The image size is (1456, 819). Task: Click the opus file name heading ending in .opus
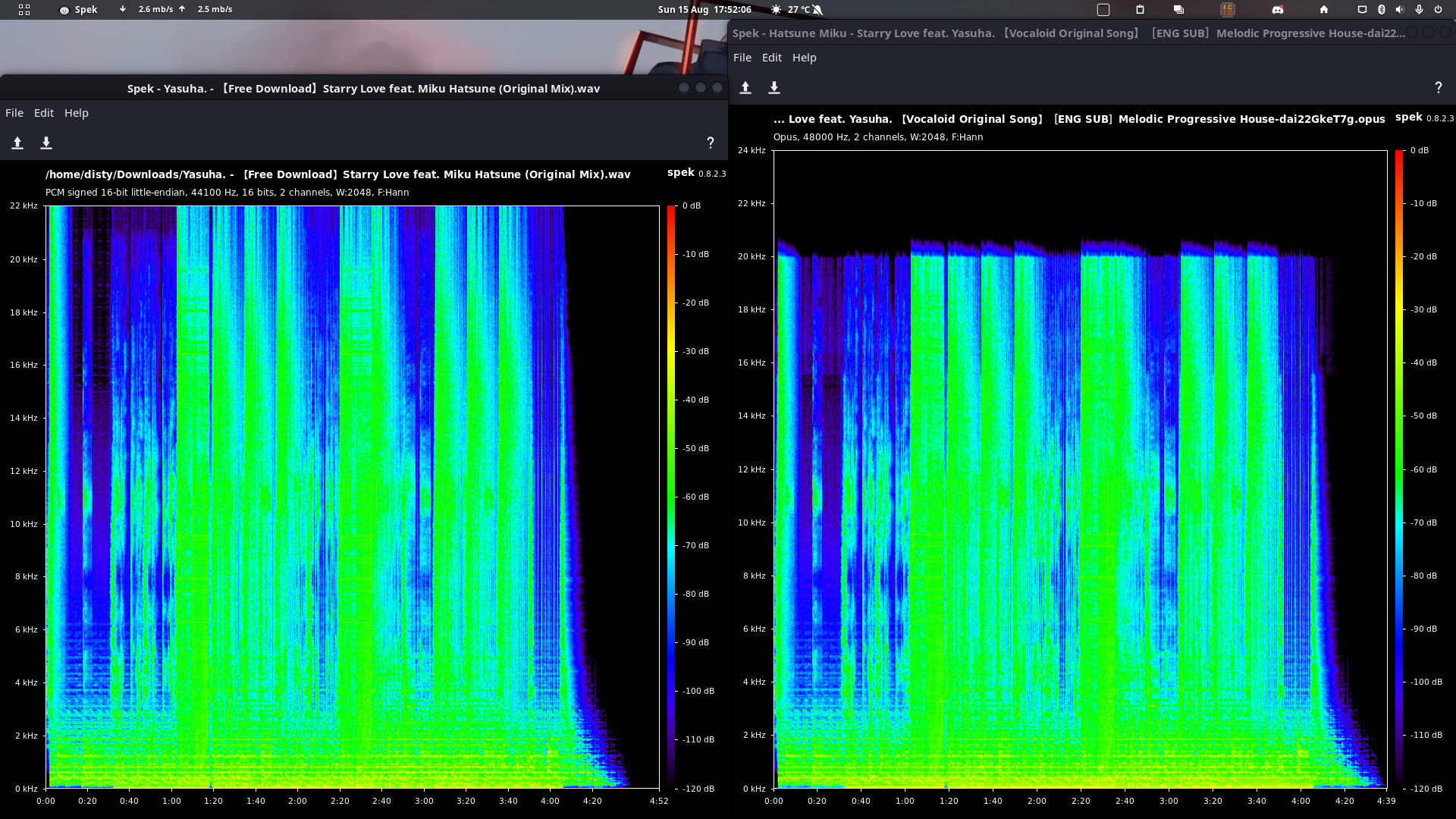1079,119
